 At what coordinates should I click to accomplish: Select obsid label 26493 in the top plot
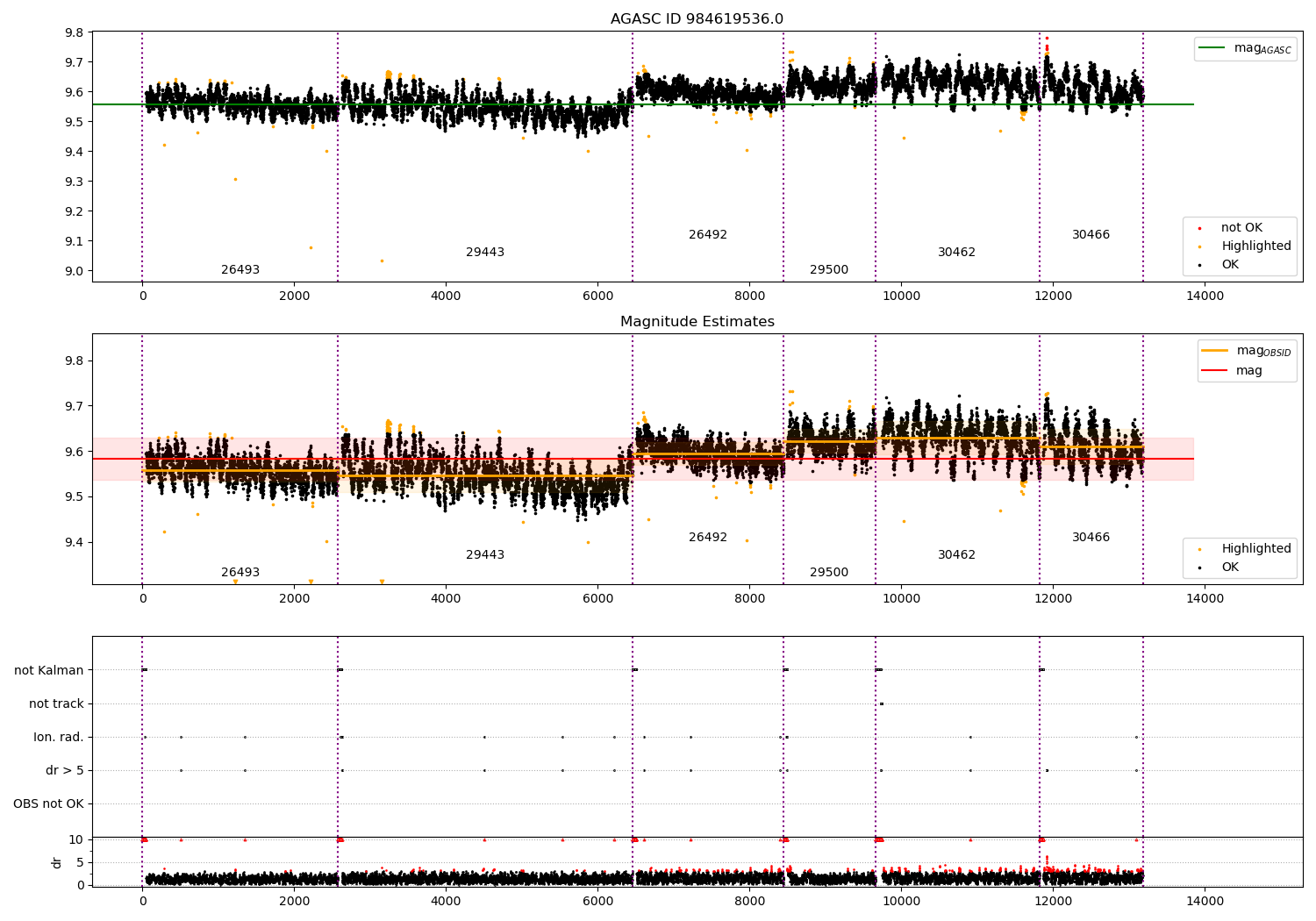[240, 270]
